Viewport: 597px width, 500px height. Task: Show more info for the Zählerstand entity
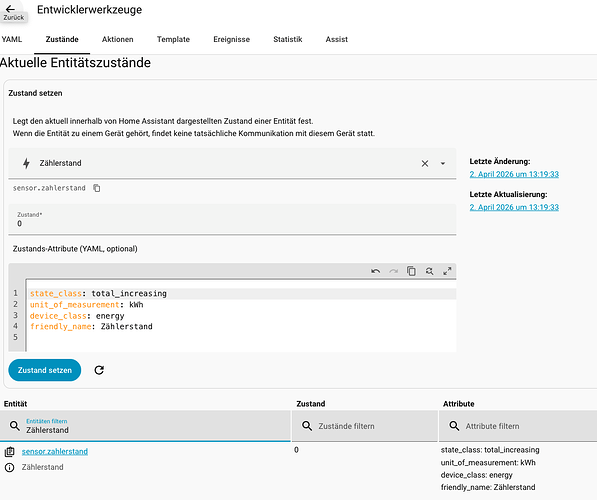click(10, 468)
